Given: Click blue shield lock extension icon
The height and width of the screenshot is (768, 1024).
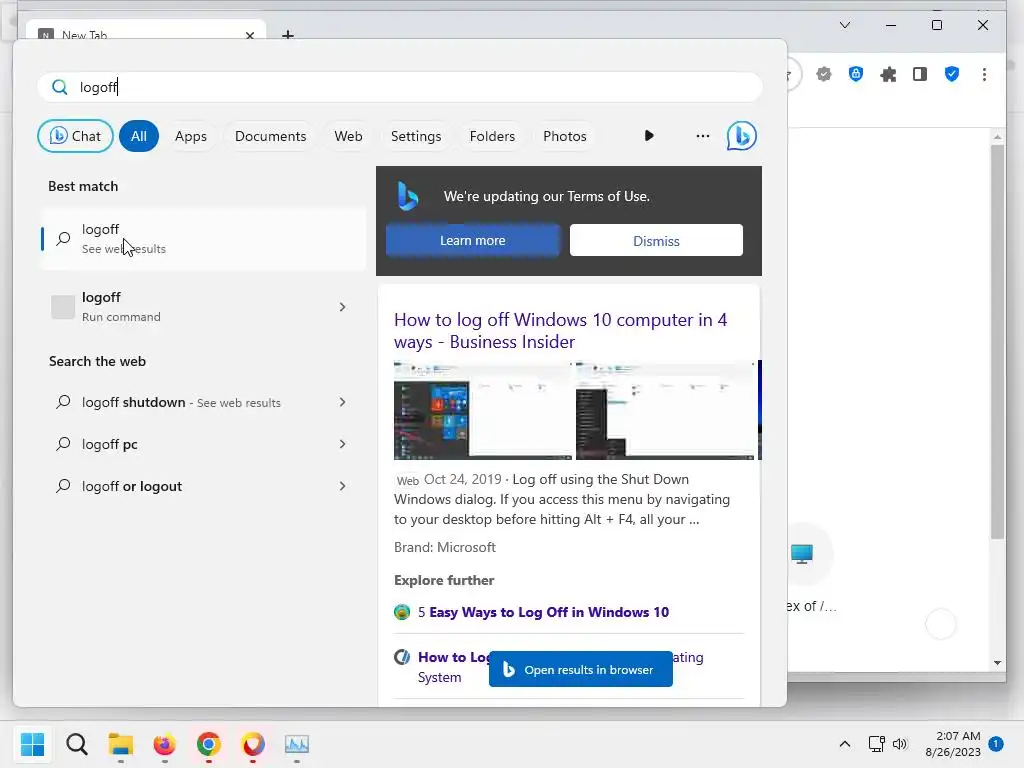Looking at the screenshot, I should coord(856,74).
